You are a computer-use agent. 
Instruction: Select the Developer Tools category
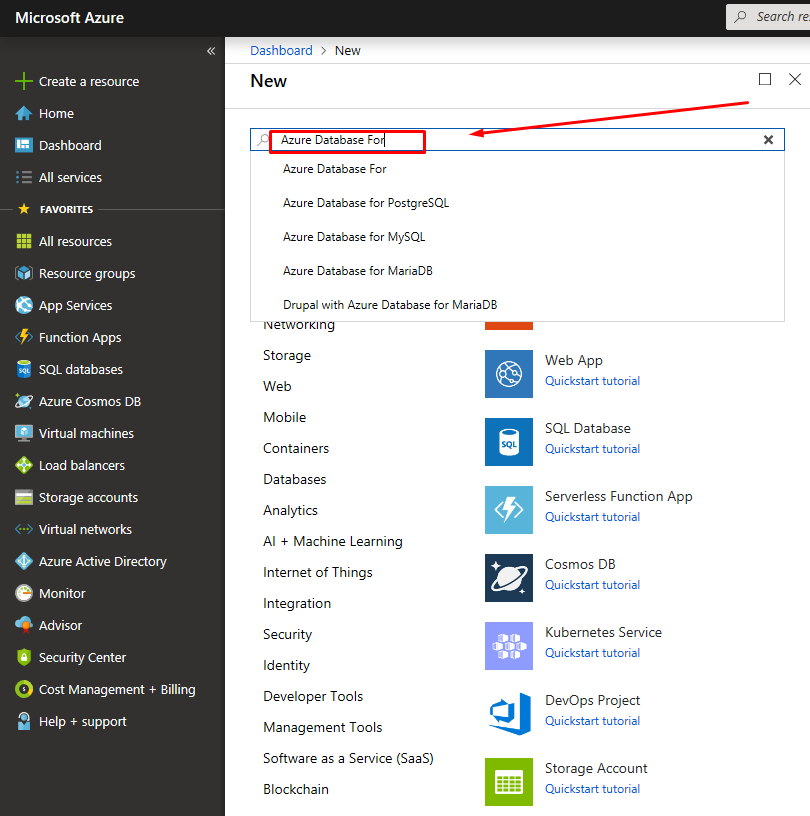click(313, 696)
